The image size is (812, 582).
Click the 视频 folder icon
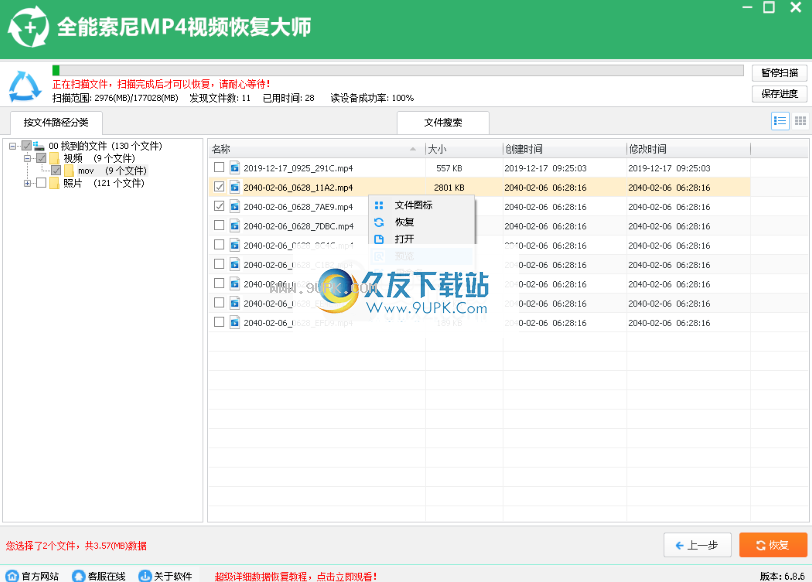(x=54, y=158)
